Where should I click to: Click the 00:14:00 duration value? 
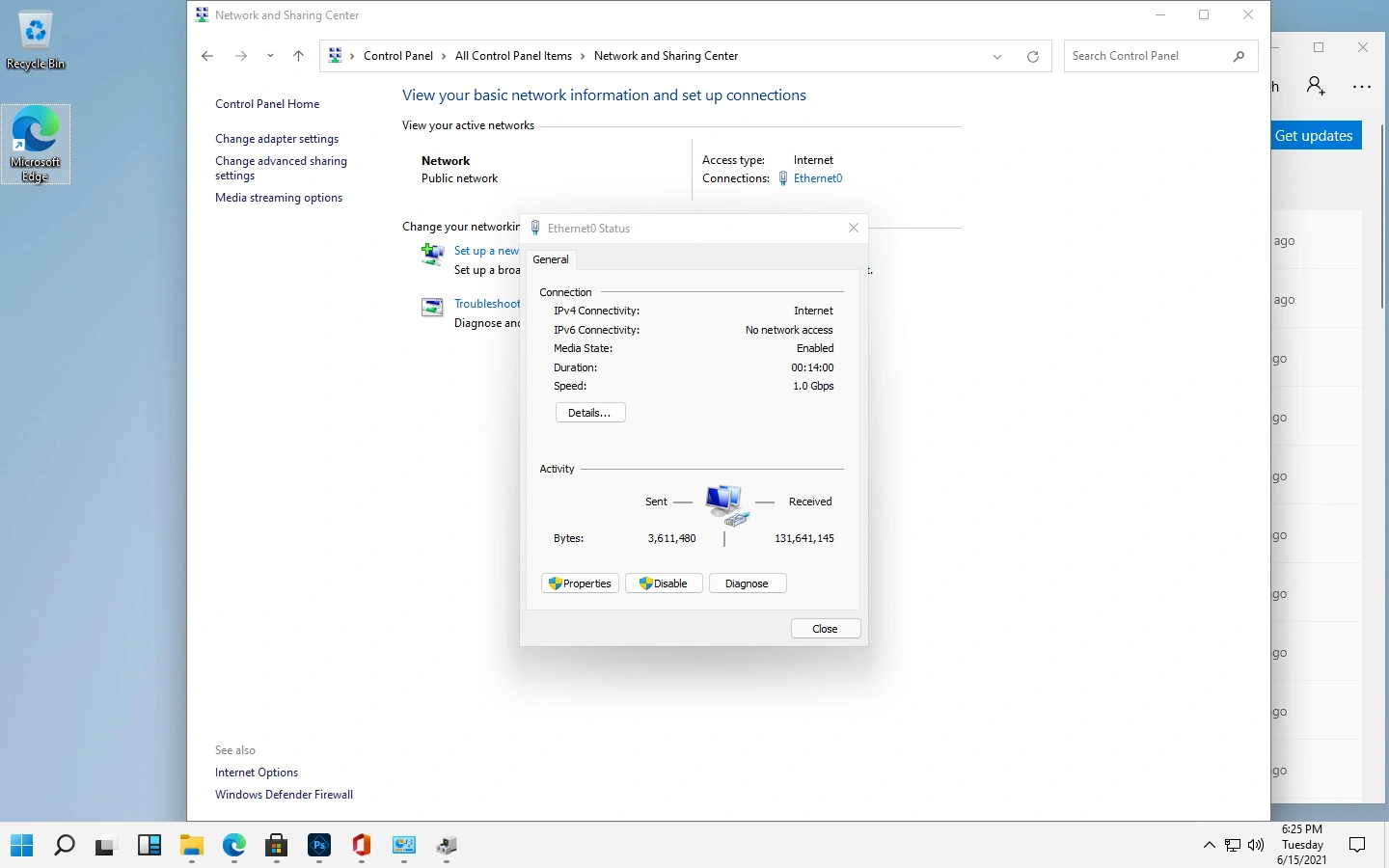(812, 367)
